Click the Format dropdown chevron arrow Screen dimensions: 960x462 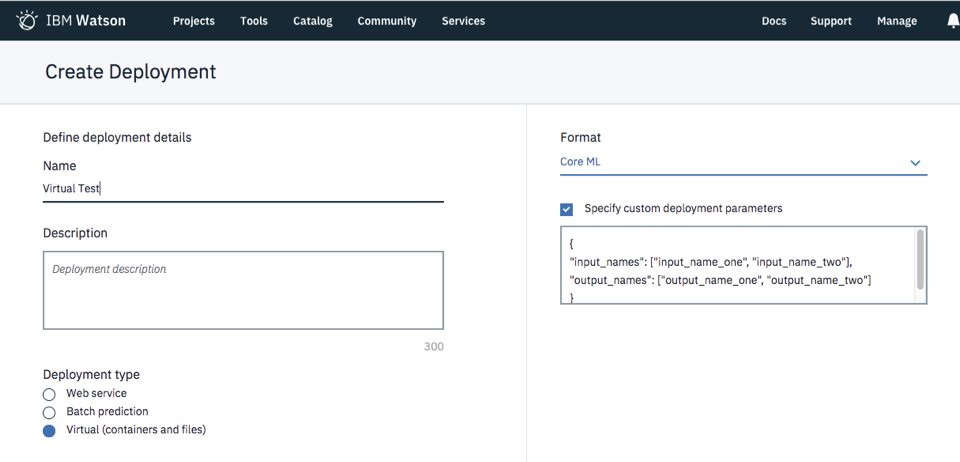tap(915, 163)
